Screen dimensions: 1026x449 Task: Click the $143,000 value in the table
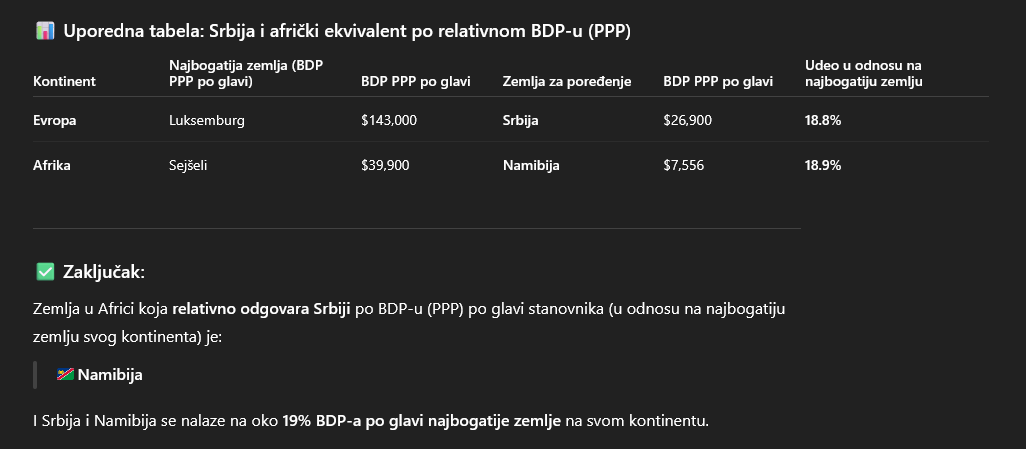tap(389, 120)
